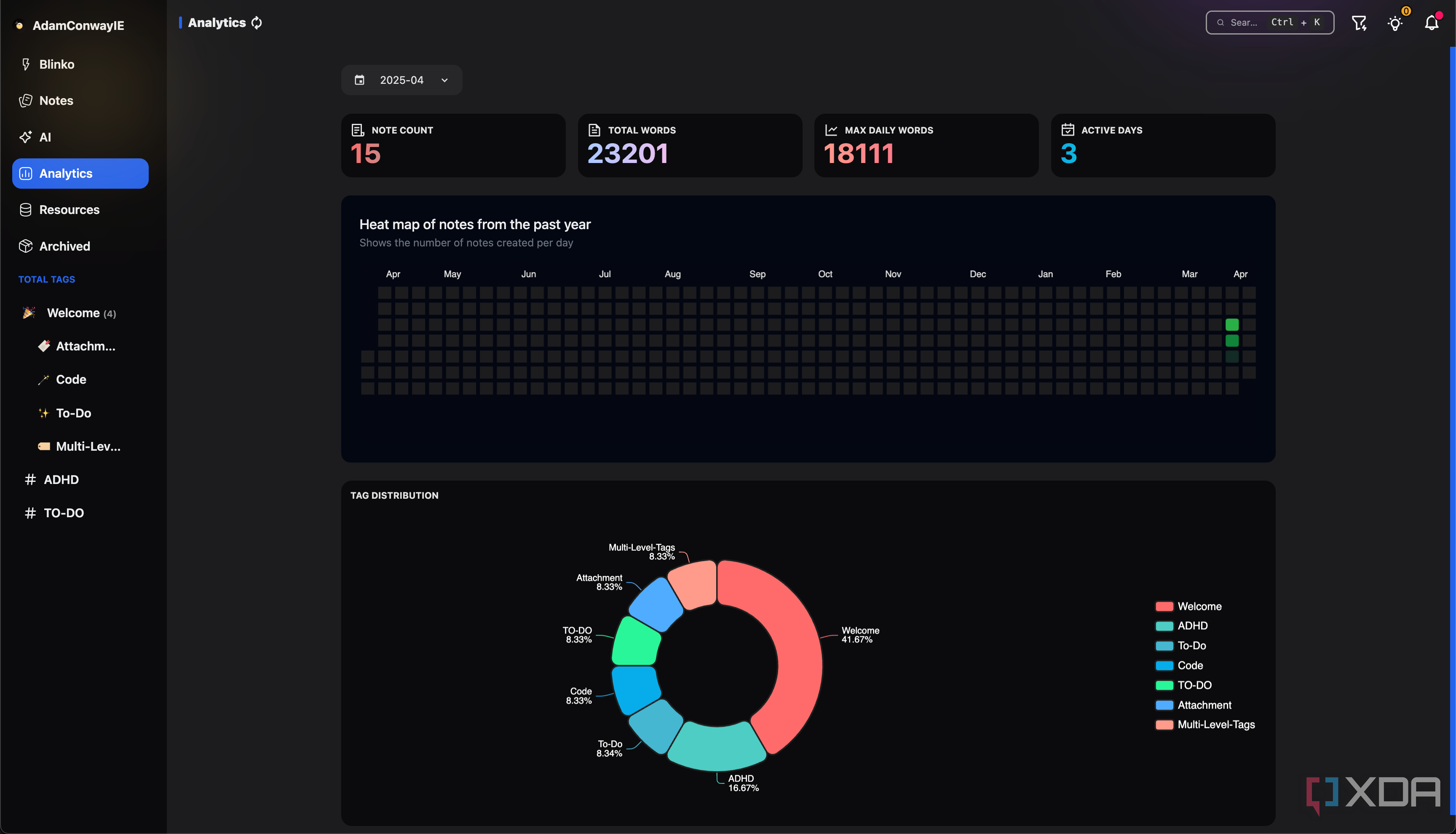Click the Blinko label in sidebar

point(57,64)
